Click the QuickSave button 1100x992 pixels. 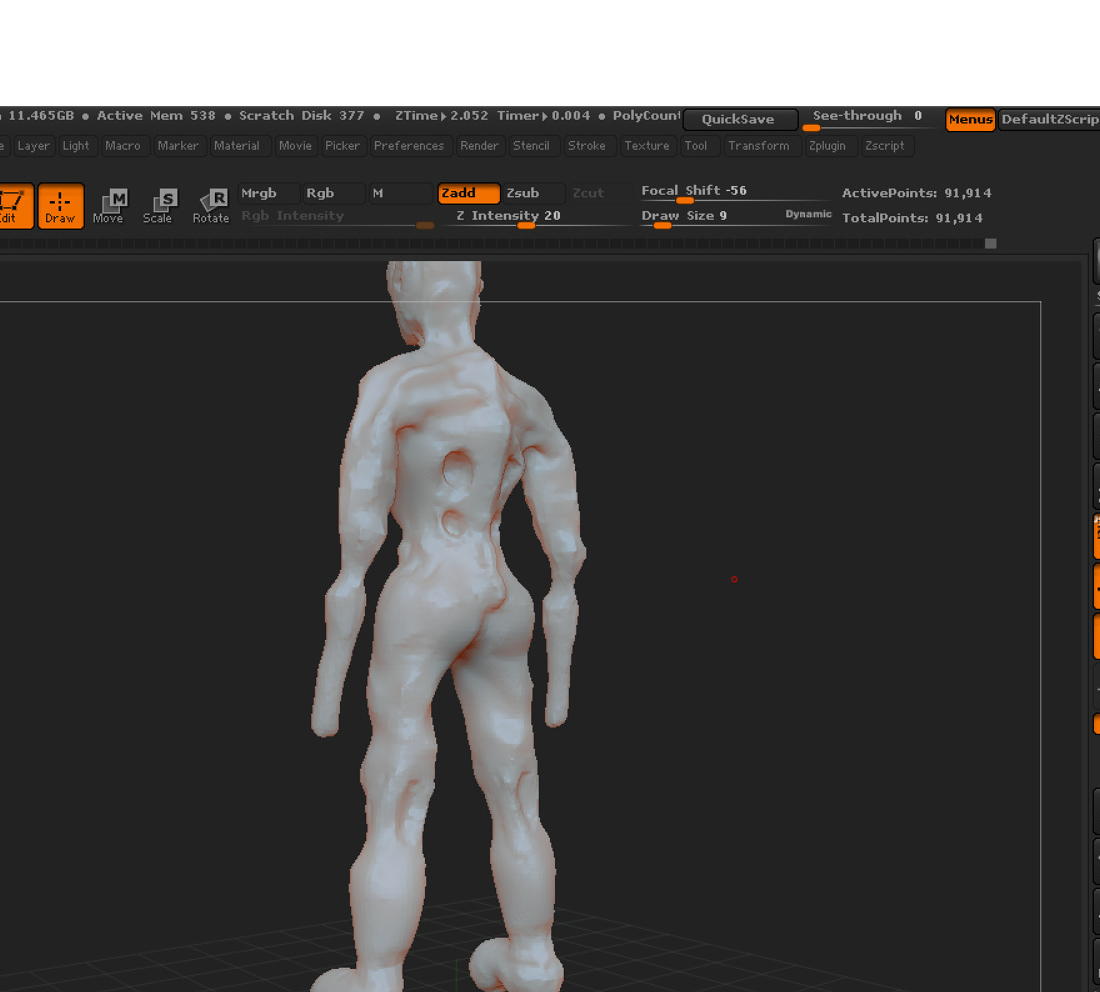point(739,119)
